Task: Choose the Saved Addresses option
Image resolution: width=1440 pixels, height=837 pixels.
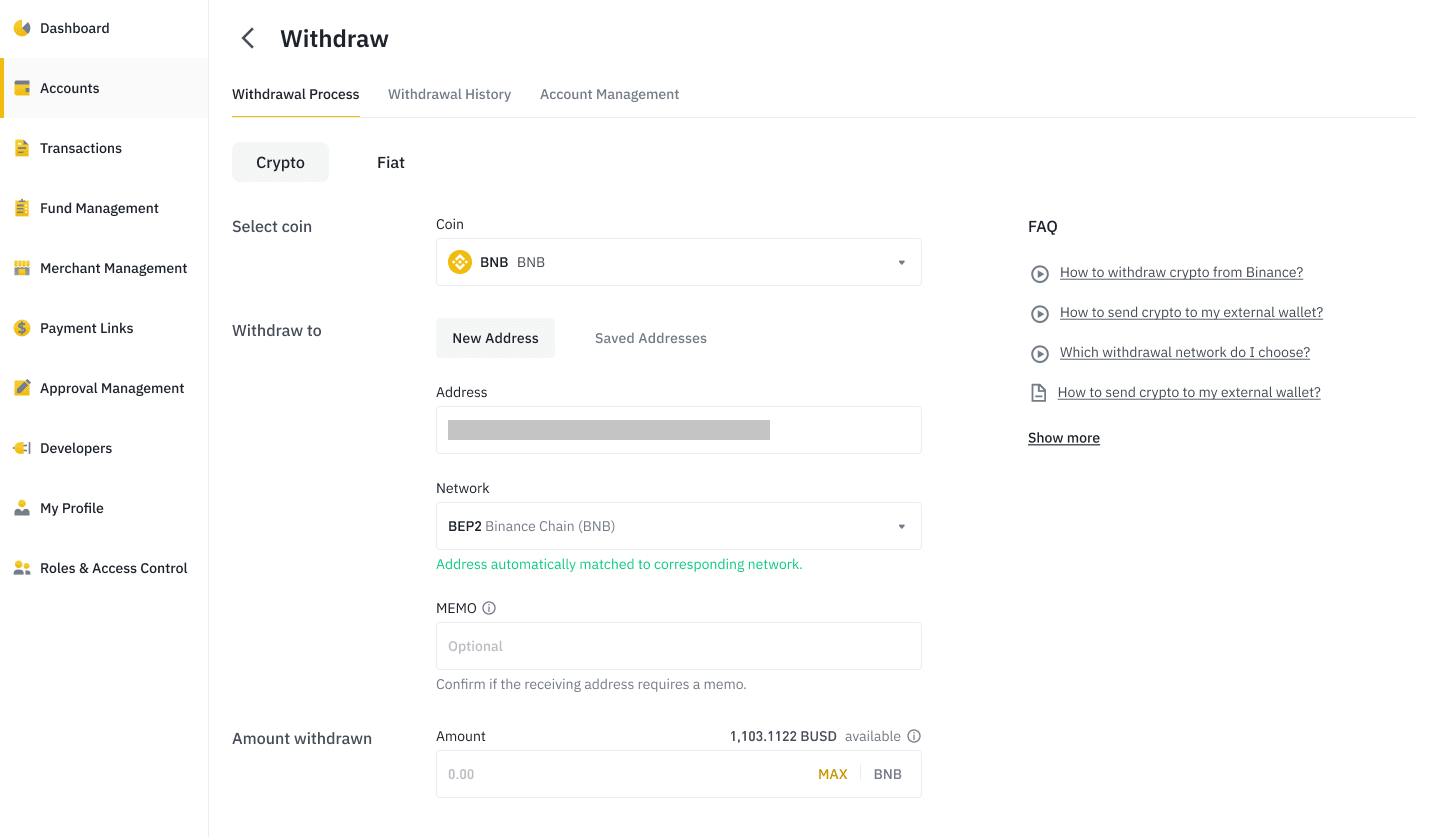Action: 651,338
